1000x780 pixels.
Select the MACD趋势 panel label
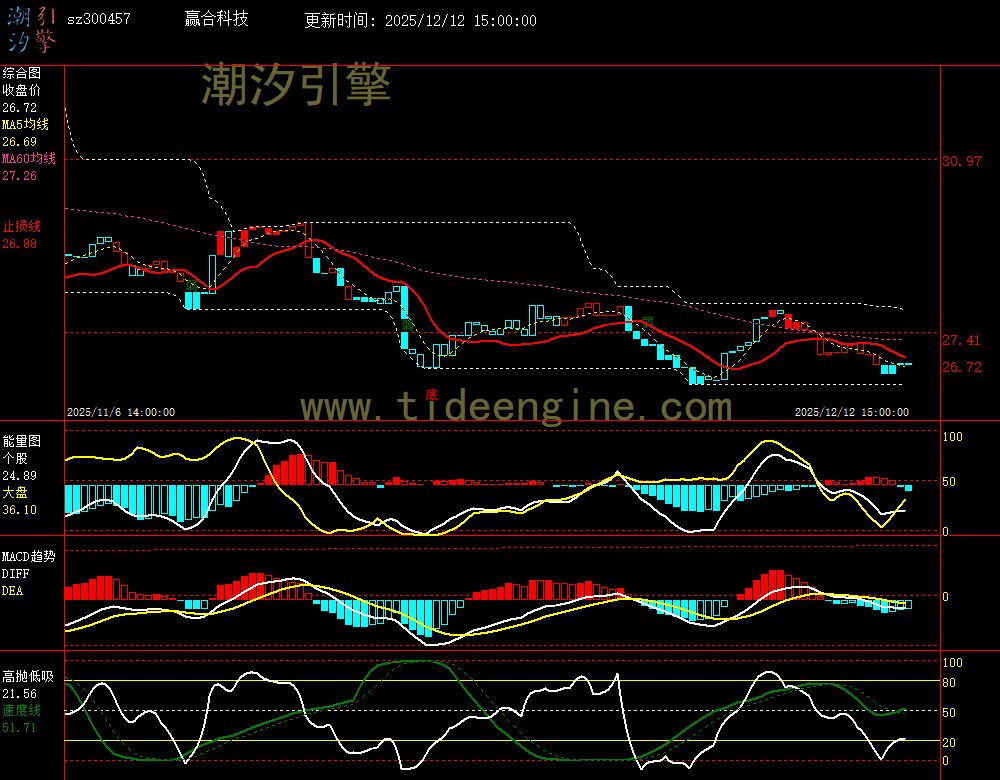coord(28,556)
